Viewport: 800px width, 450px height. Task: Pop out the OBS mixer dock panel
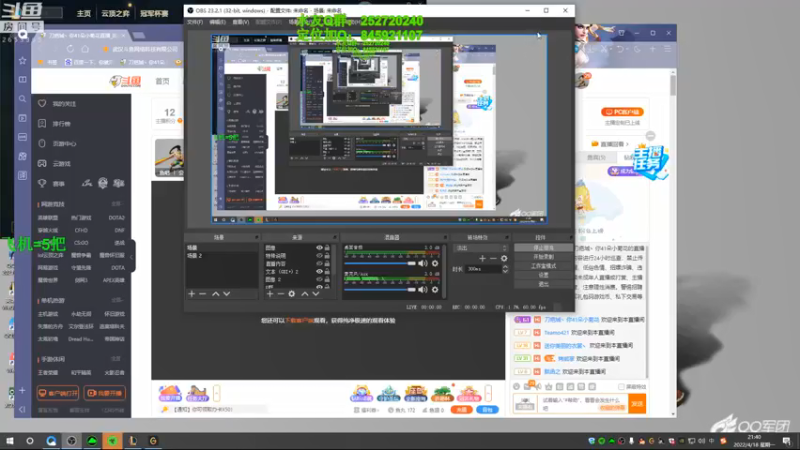pos(445,238)
